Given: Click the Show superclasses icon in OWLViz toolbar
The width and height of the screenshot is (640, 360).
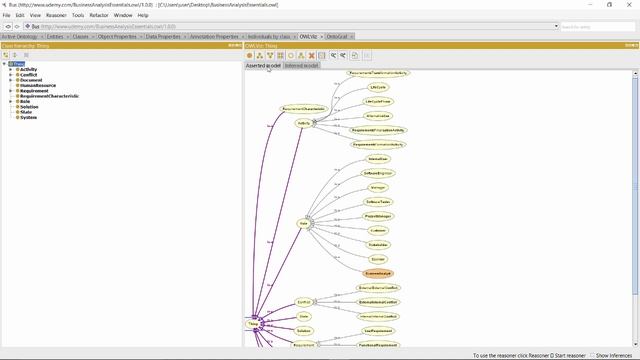Looking at the screenshot, I should [270, 56].
